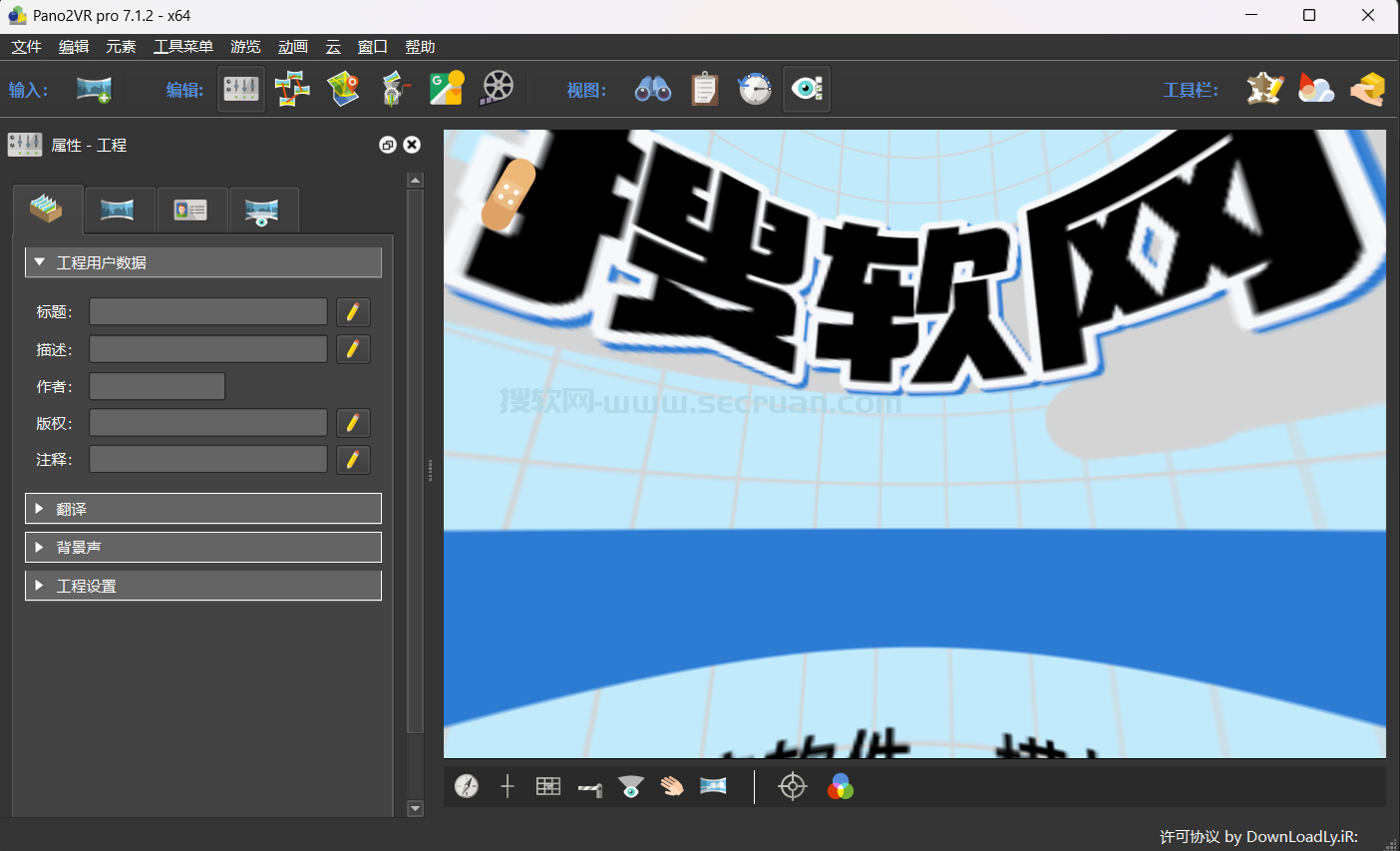The height and width of the screenshot is (851, 1400).
Task: Expand the 背景声 section
Action: point(203,547)
